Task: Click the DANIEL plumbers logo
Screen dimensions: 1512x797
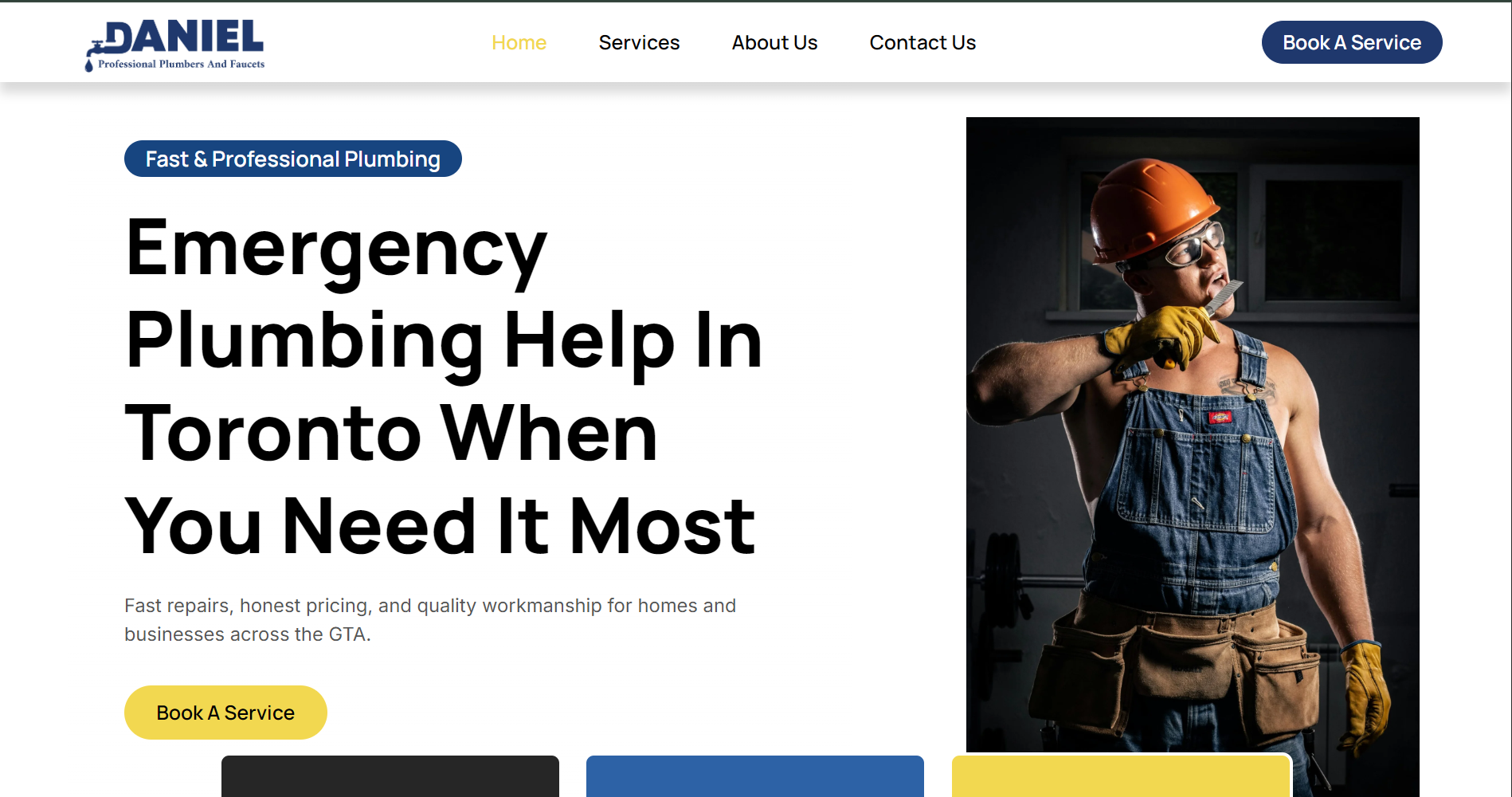Action: (175, 45)
